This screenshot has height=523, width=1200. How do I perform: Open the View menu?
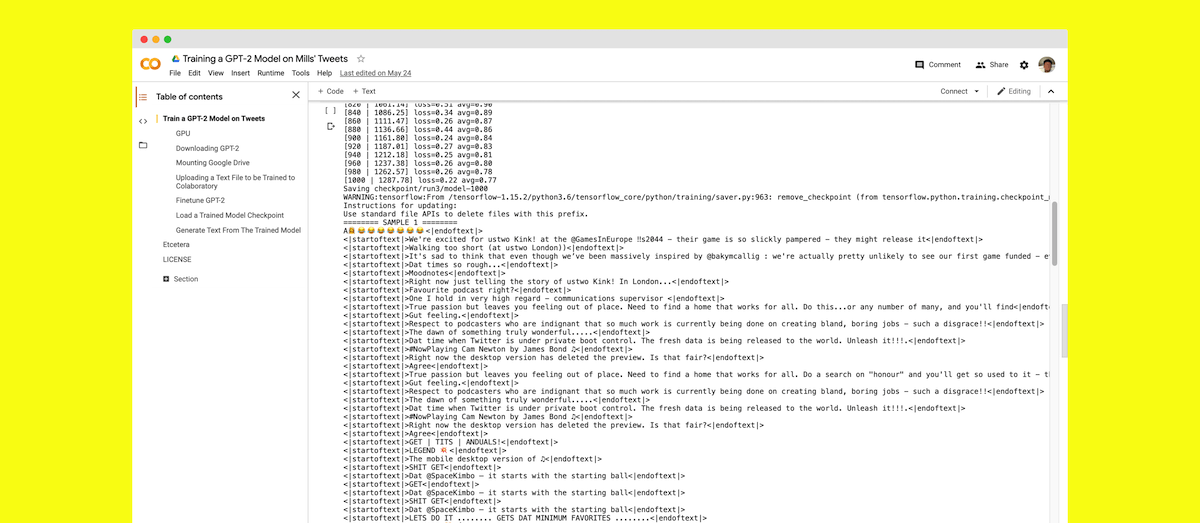point(216,73)
